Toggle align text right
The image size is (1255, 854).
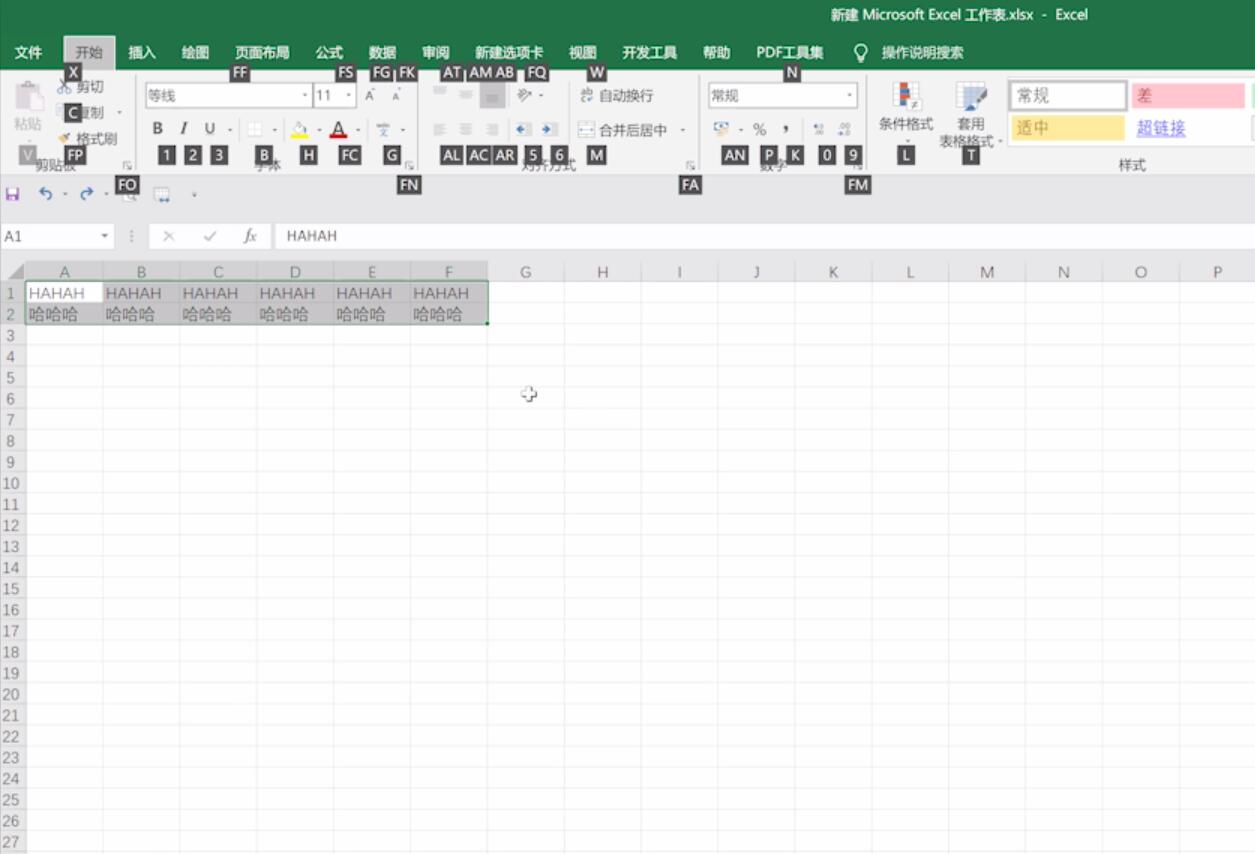491,129
